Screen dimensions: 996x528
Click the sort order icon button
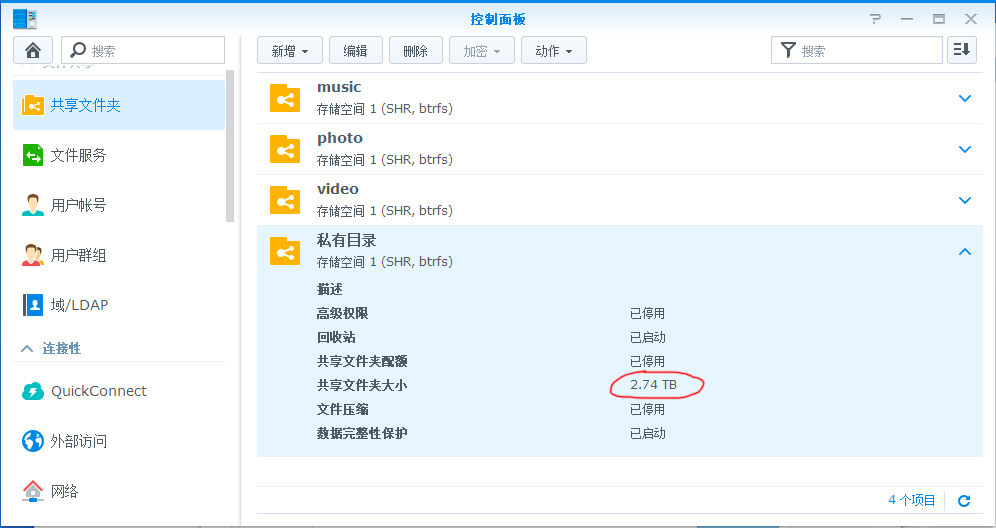[962, 50]
